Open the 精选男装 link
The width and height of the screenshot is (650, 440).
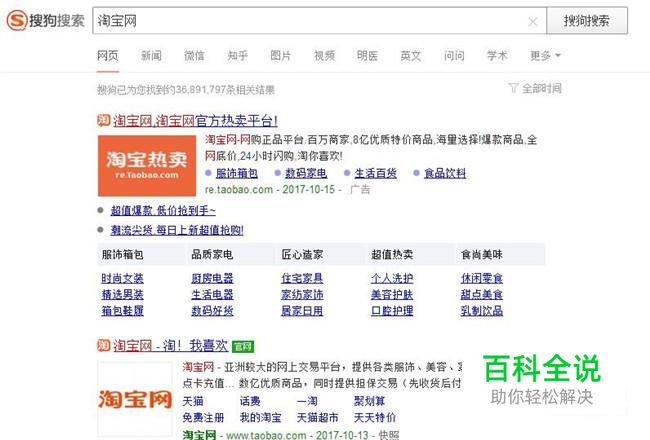(123, 294)
